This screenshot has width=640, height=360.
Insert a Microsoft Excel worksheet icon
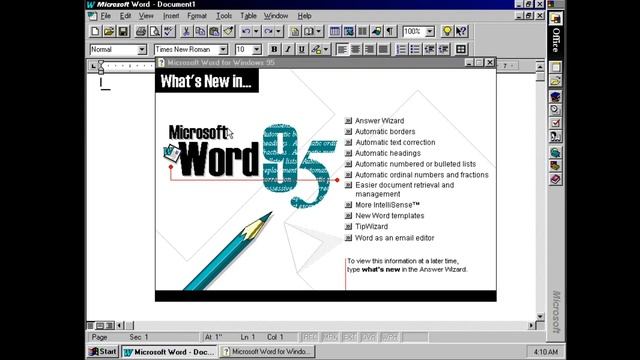pyautogui.click(x=349, y=31)
